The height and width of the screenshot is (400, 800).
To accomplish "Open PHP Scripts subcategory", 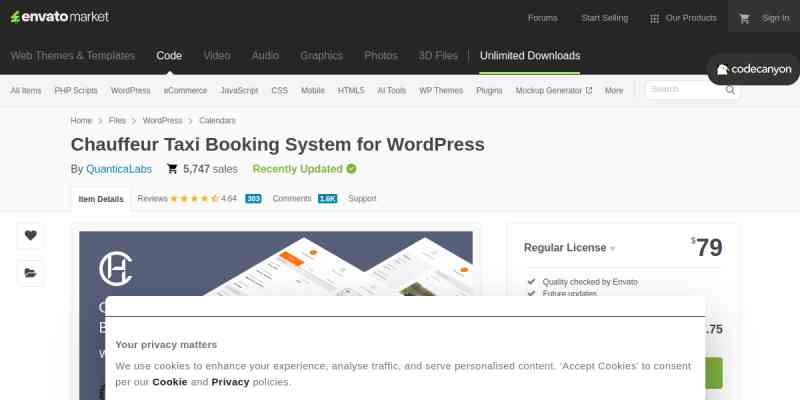I will pyautogui.click(x=76, y=90).
